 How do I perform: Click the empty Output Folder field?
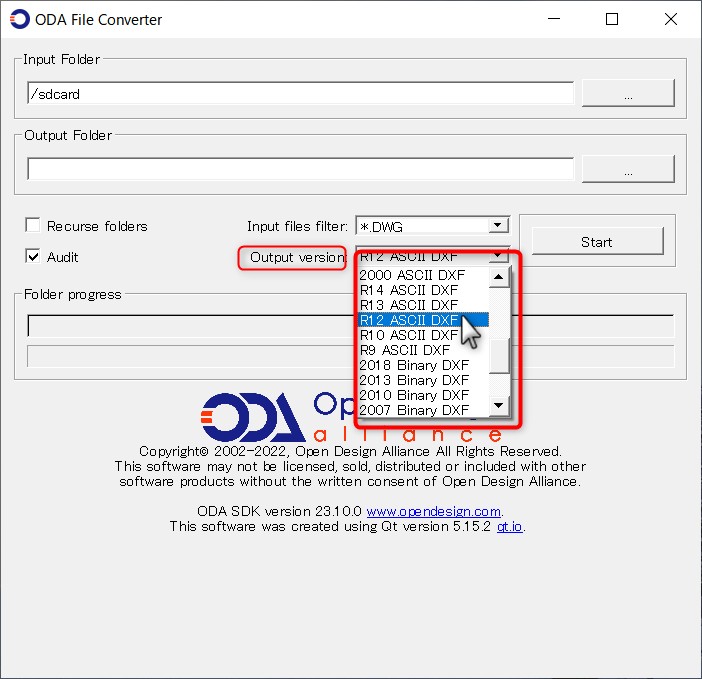300,169
